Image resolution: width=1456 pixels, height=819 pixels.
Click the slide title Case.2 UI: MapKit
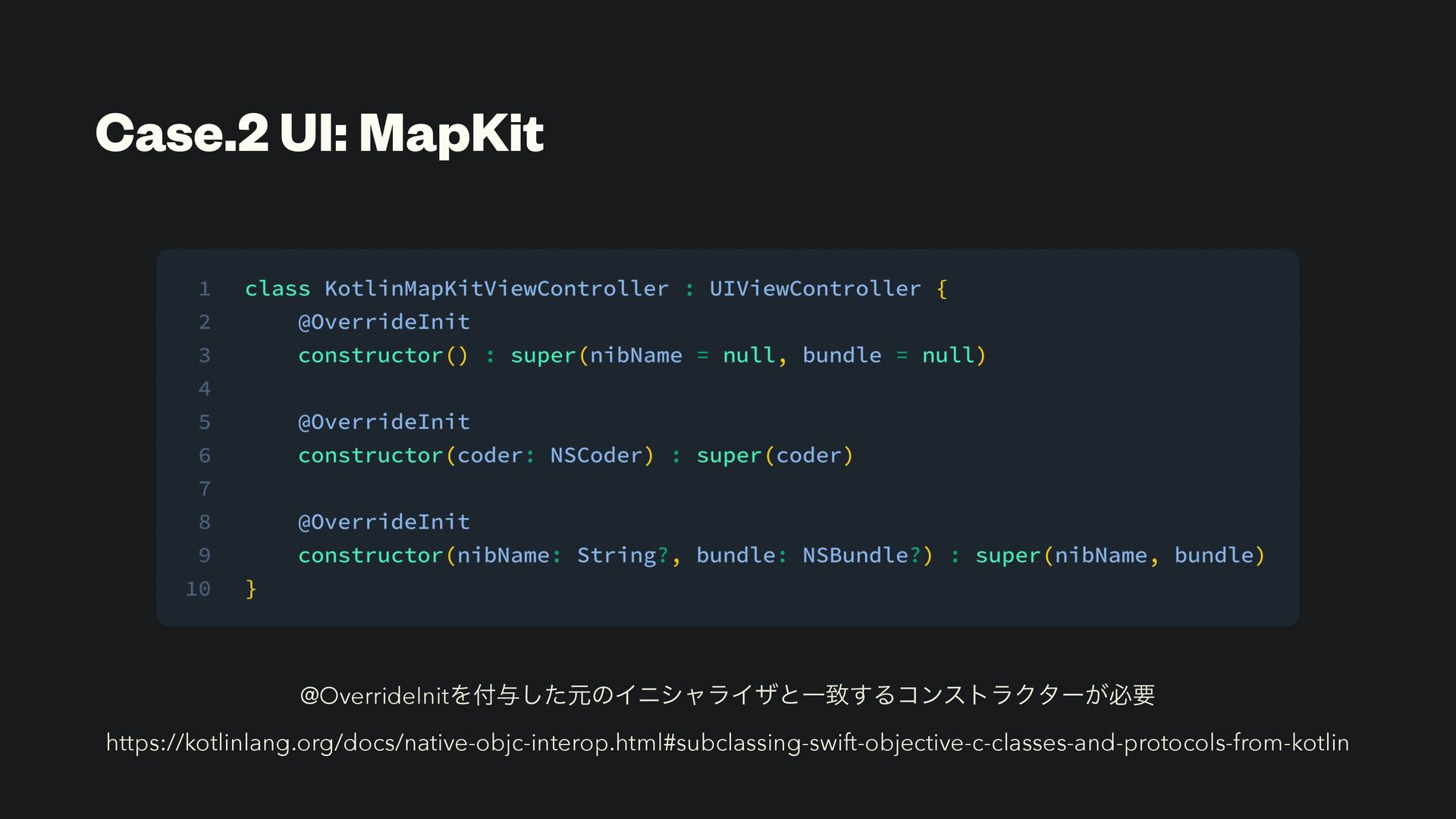(319, 133)
